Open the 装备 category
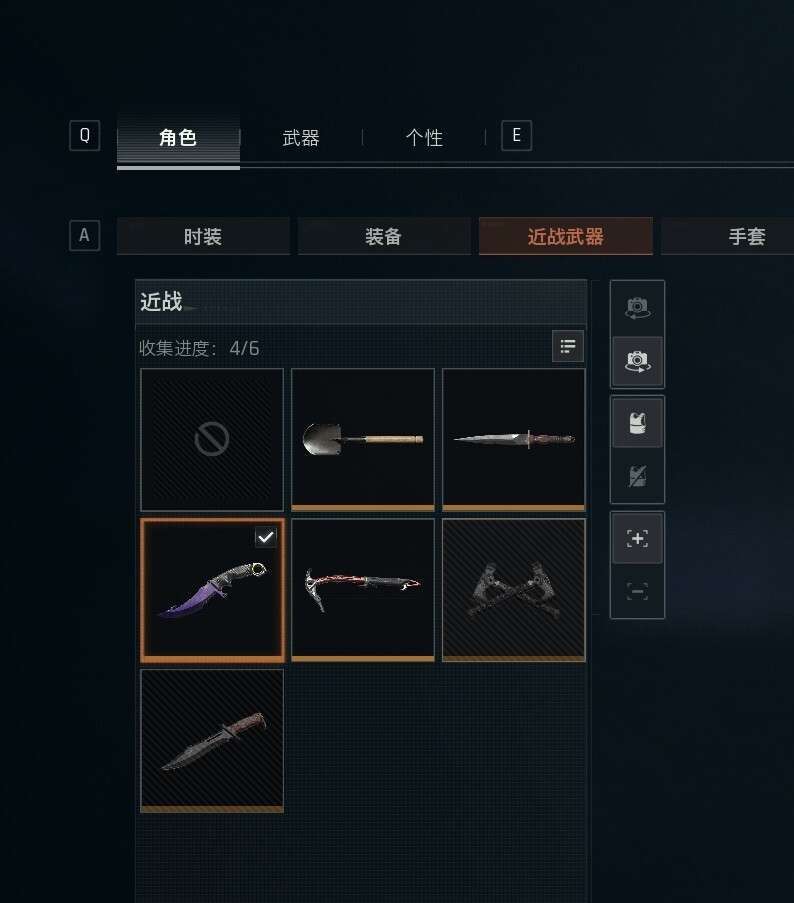Screen dimensions: 794x903 coord(383,236)
